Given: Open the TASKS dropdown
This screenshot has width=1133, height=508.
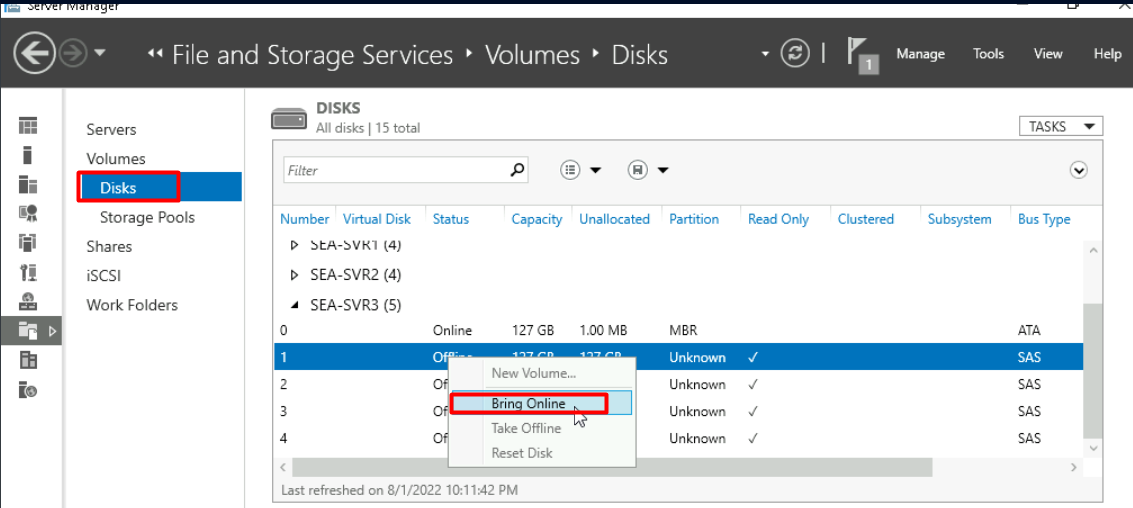Looking at the screenshot, I should coord(1059,126).
